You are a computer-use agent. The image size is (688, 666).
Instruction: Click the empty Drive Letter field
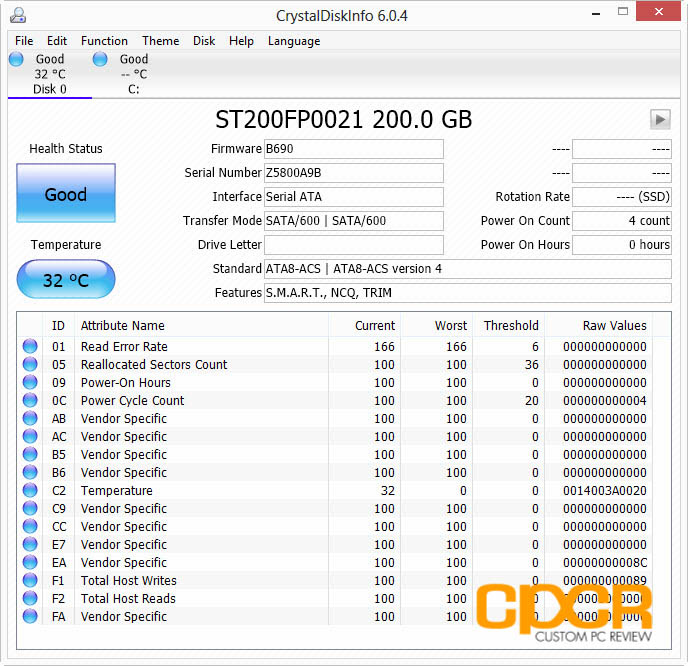354,244
